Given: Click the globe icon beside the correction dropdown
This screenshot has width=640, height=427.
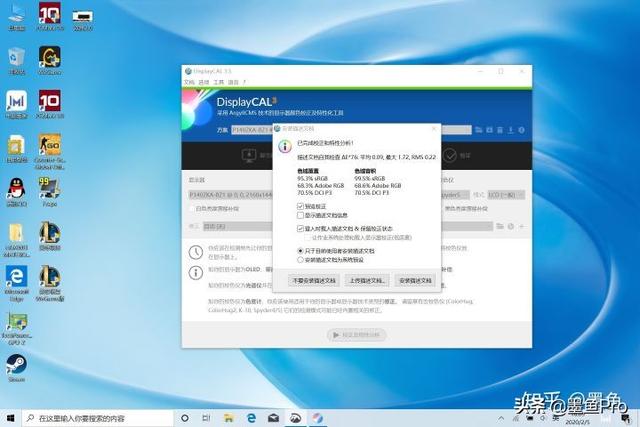Looking at the screenshot, I should (x=511, y=226).
